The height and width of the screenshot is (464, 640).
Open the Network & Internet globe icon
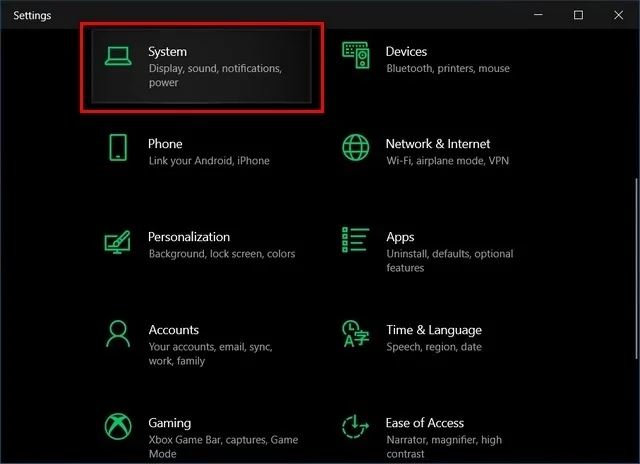point(356,147)
